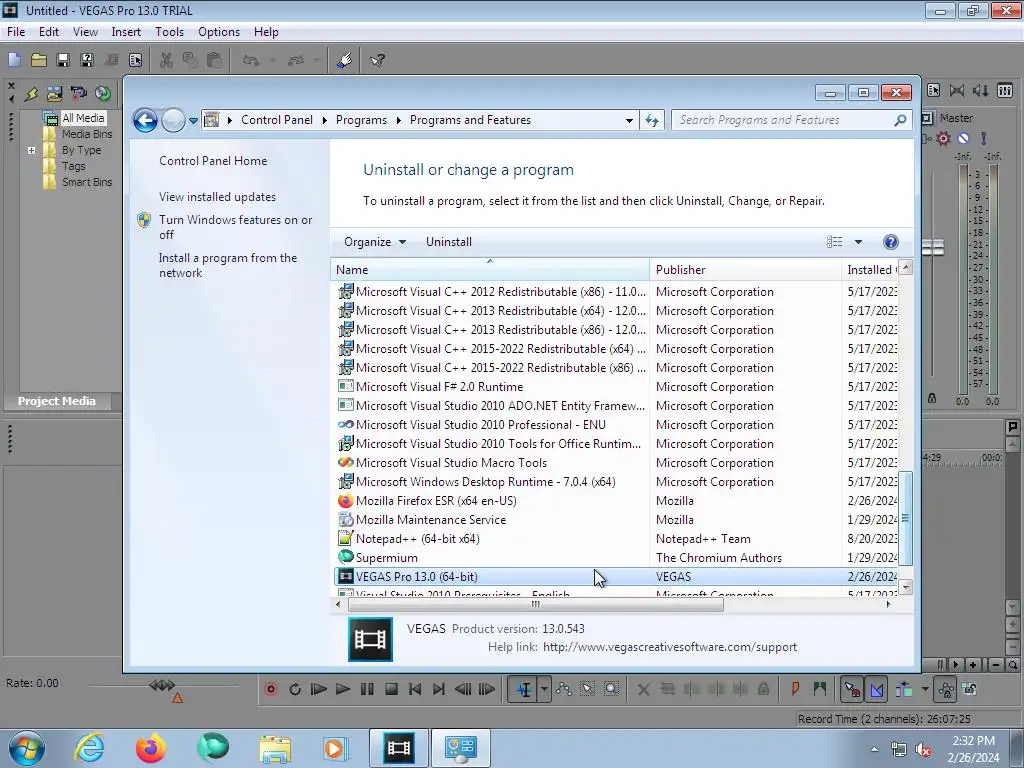Click What's This Help pointer icon
Image resolution: width=1024 pixels, height=768 pixels.
pyautogui.click(x=377, y=60)
